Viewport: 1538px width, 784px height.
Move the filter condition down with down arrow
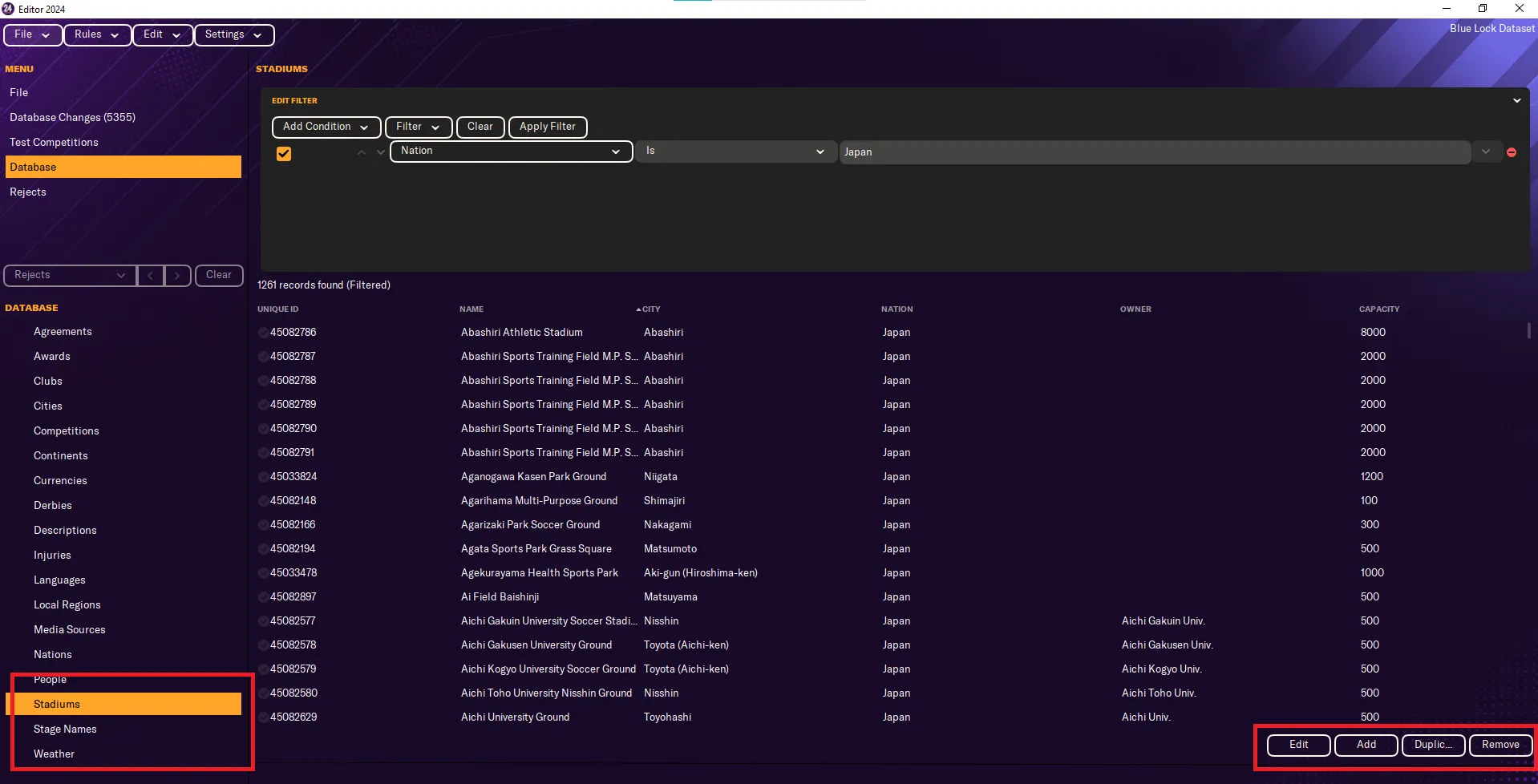[x=381, y=152]
